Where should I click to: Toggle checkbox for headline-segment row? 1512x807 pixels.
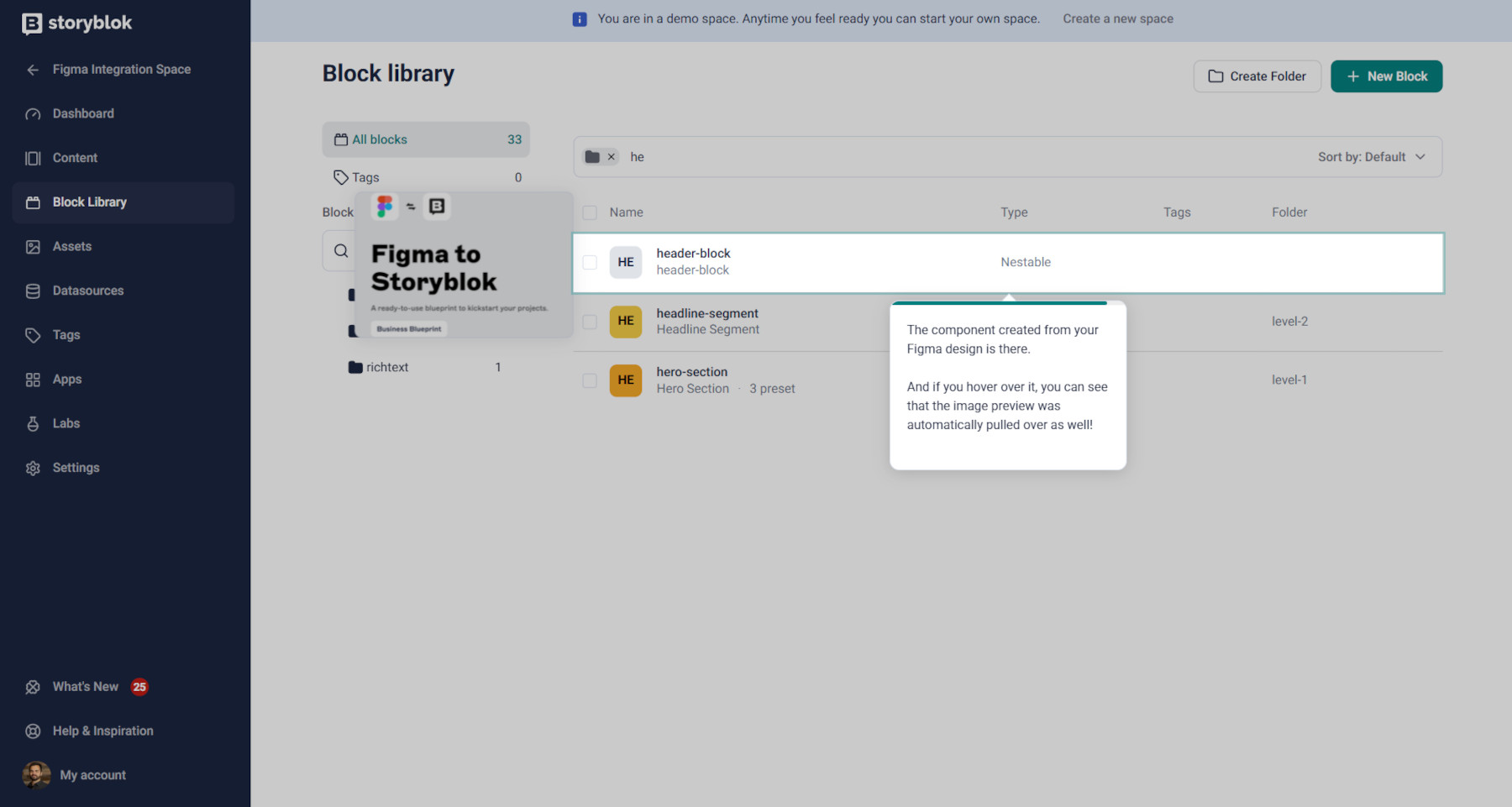(590, 322)
